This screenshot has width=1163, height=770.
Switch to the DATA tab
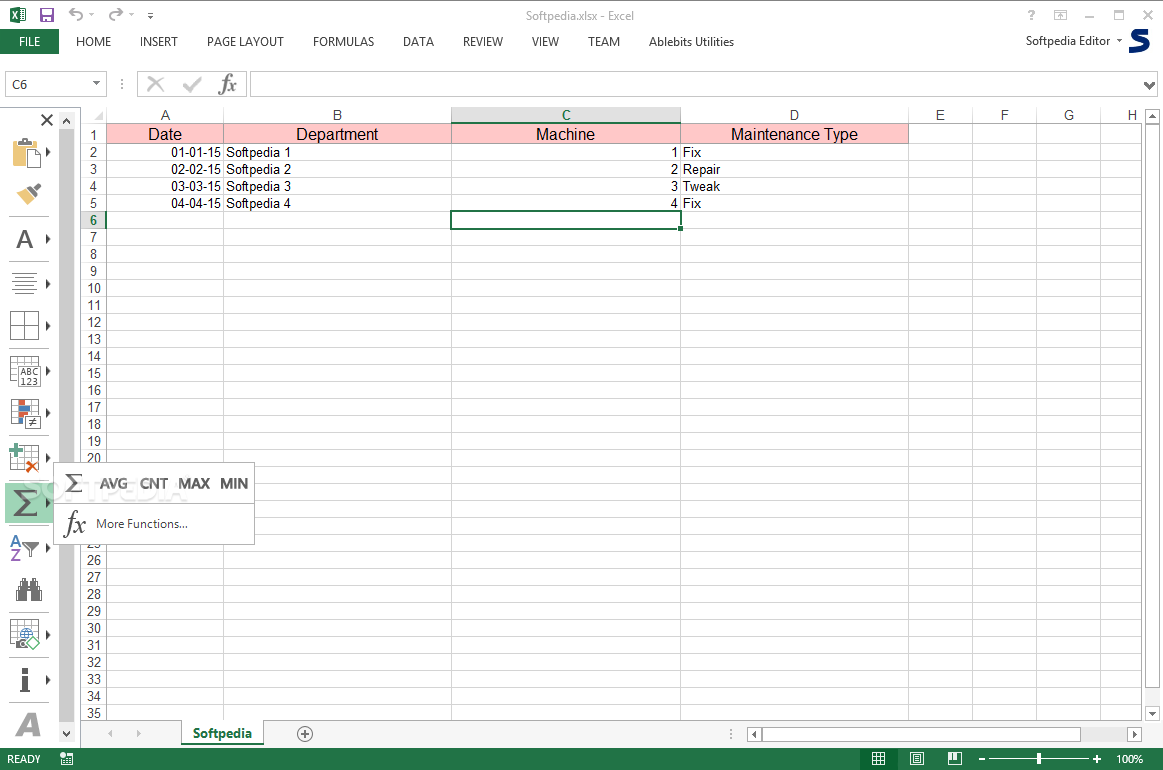[418, 42]
